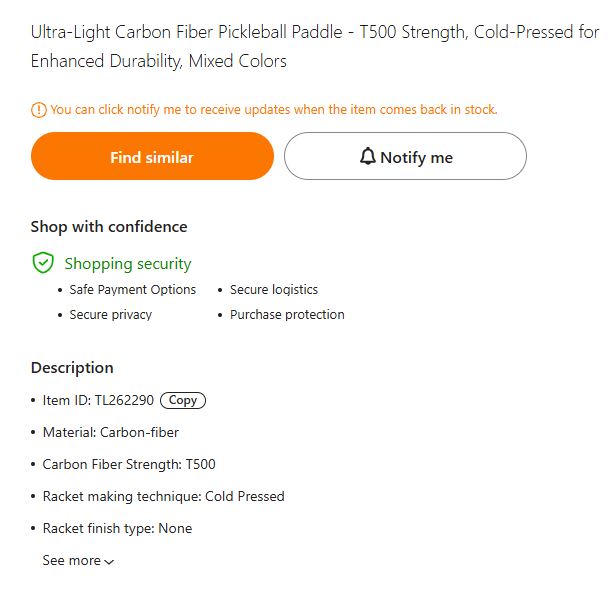Open Purchase protection details
The height and width of the screenshot is (605, 615).
pos(287,315)
